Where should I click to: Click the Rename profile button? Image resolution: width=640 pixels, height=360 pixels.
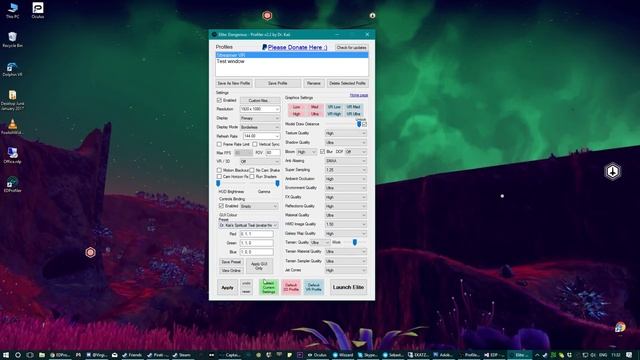click(x=313, y=83)
